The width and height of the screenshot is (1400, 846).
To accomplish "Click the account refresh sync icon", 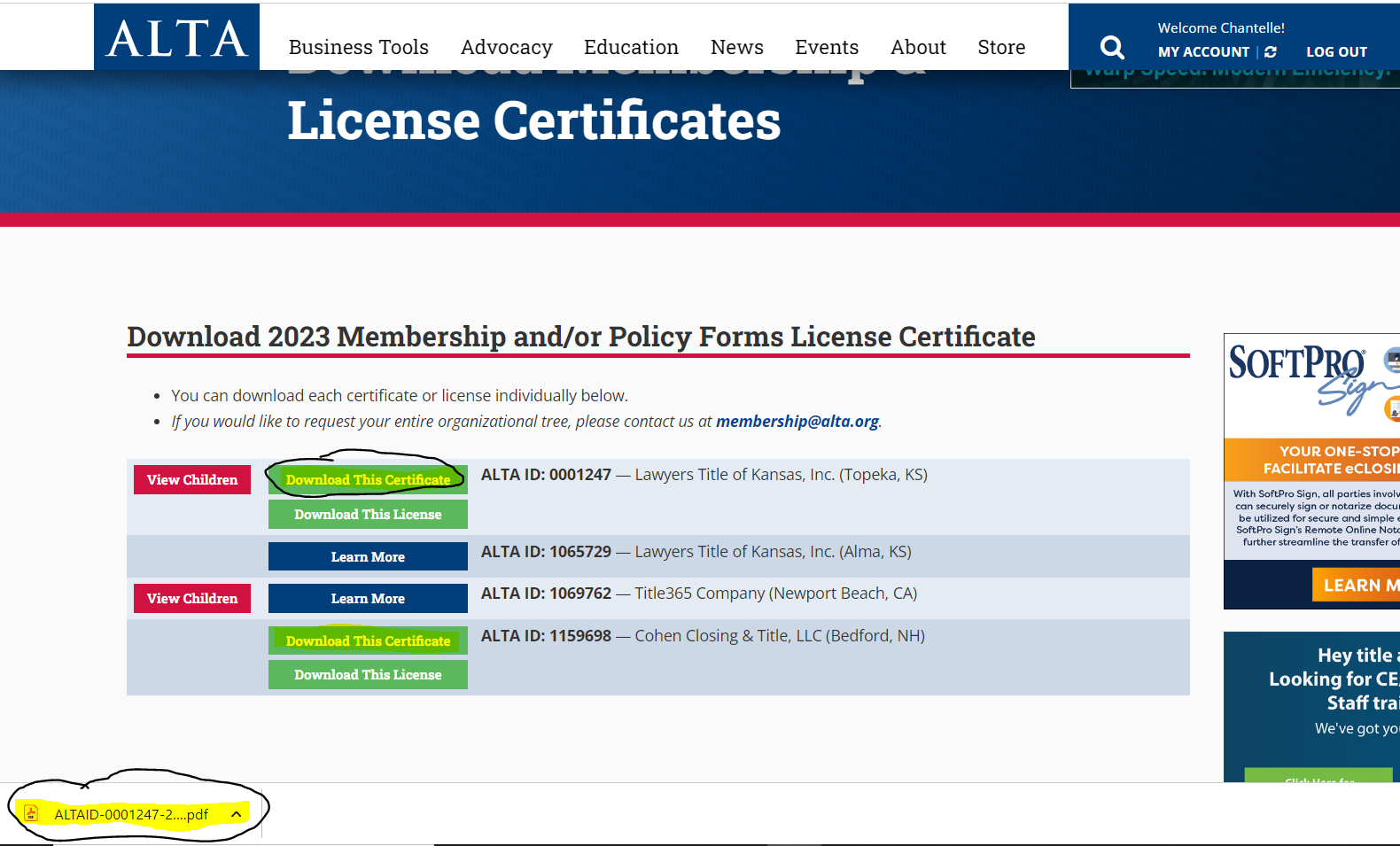I will coord(1271,52).
